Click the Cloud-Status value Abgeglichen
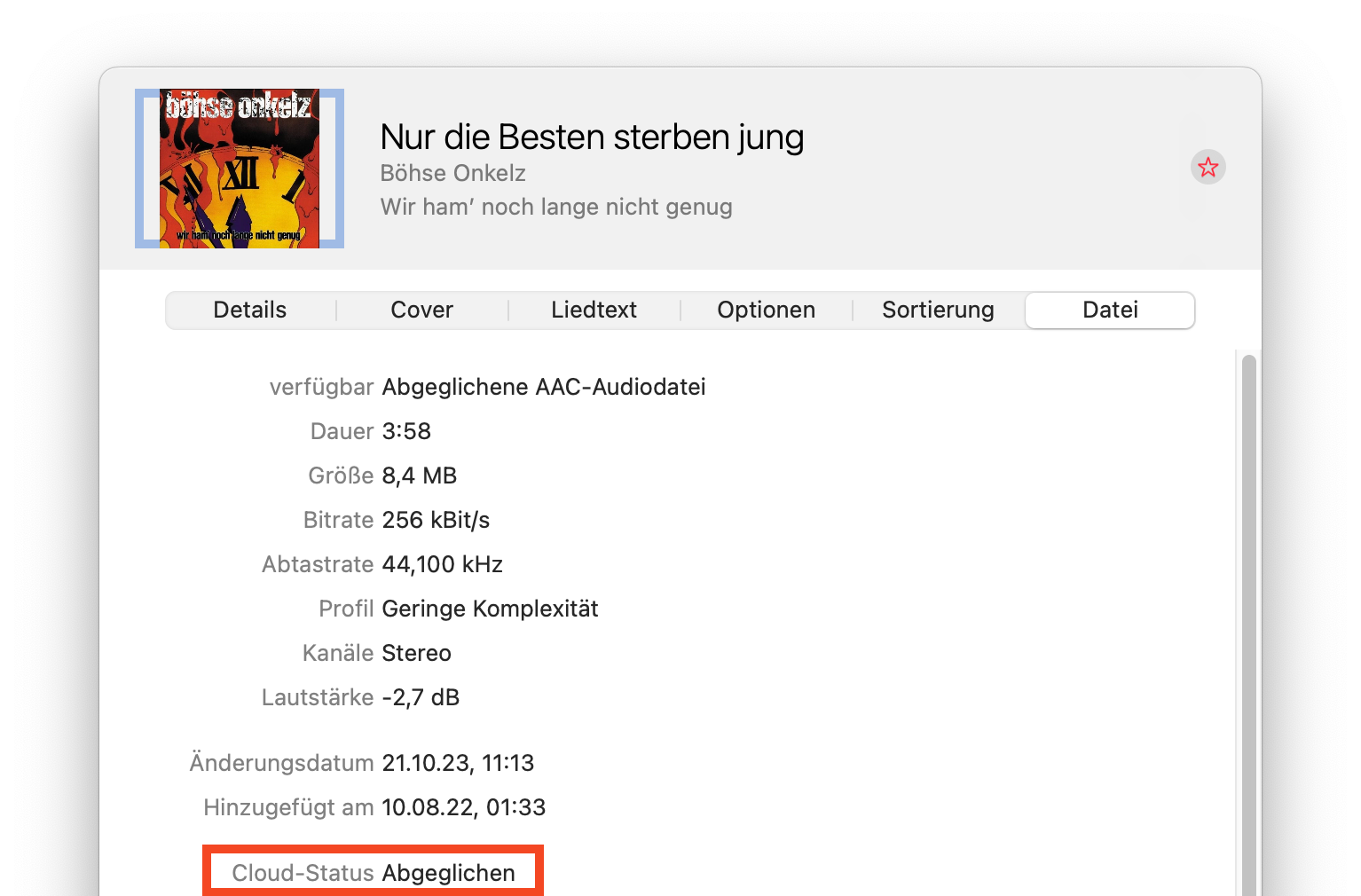1361x896 pixels. tap(449, 873)
